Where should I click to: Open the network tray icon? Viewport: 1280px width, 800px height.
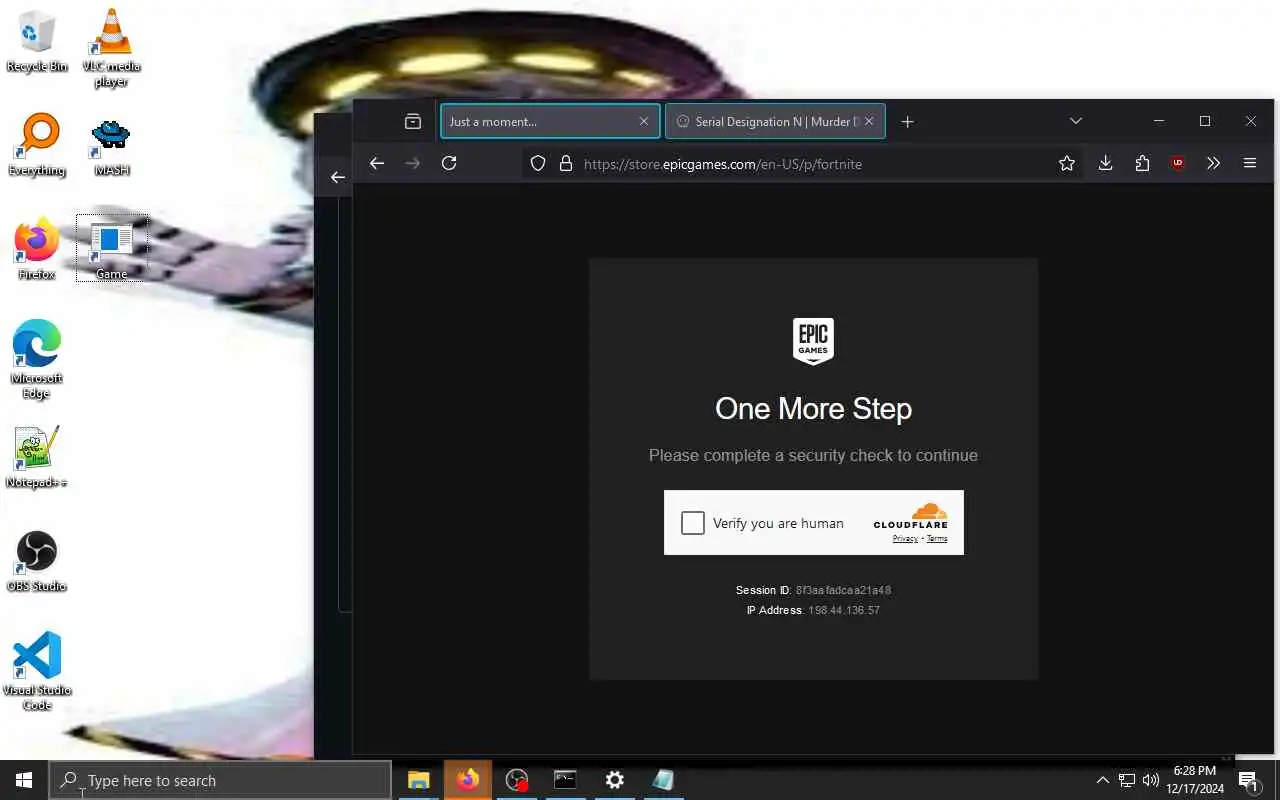click(1127, 780)
